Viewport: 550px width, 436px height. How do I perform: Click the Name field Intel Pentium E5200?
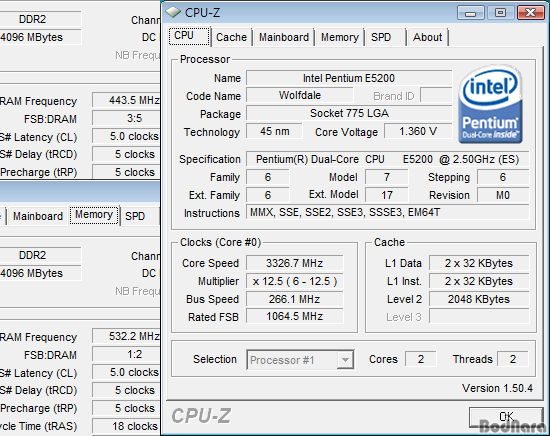click(x=349, y=78)
